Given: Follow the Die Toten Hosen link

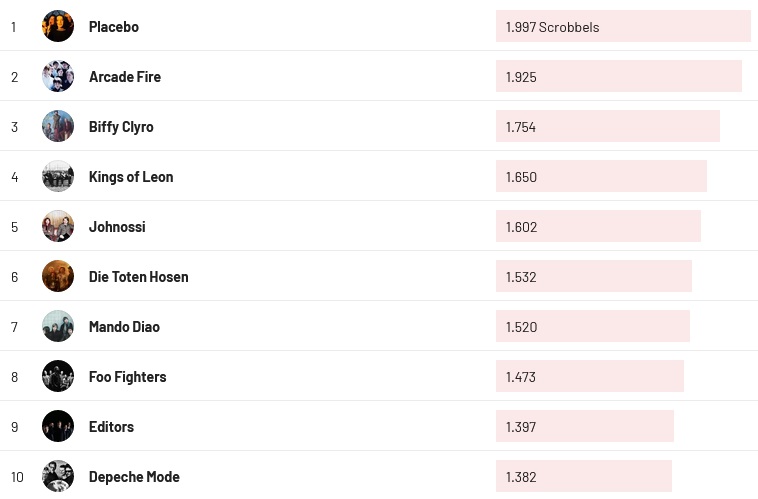Looking at the screenshot, I should click(138, 277).
